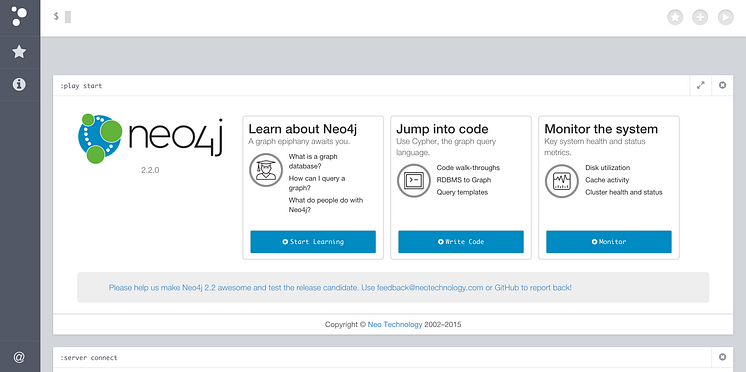
Task: Click the version number 2.2.0
Action: [x=150, y=170]
